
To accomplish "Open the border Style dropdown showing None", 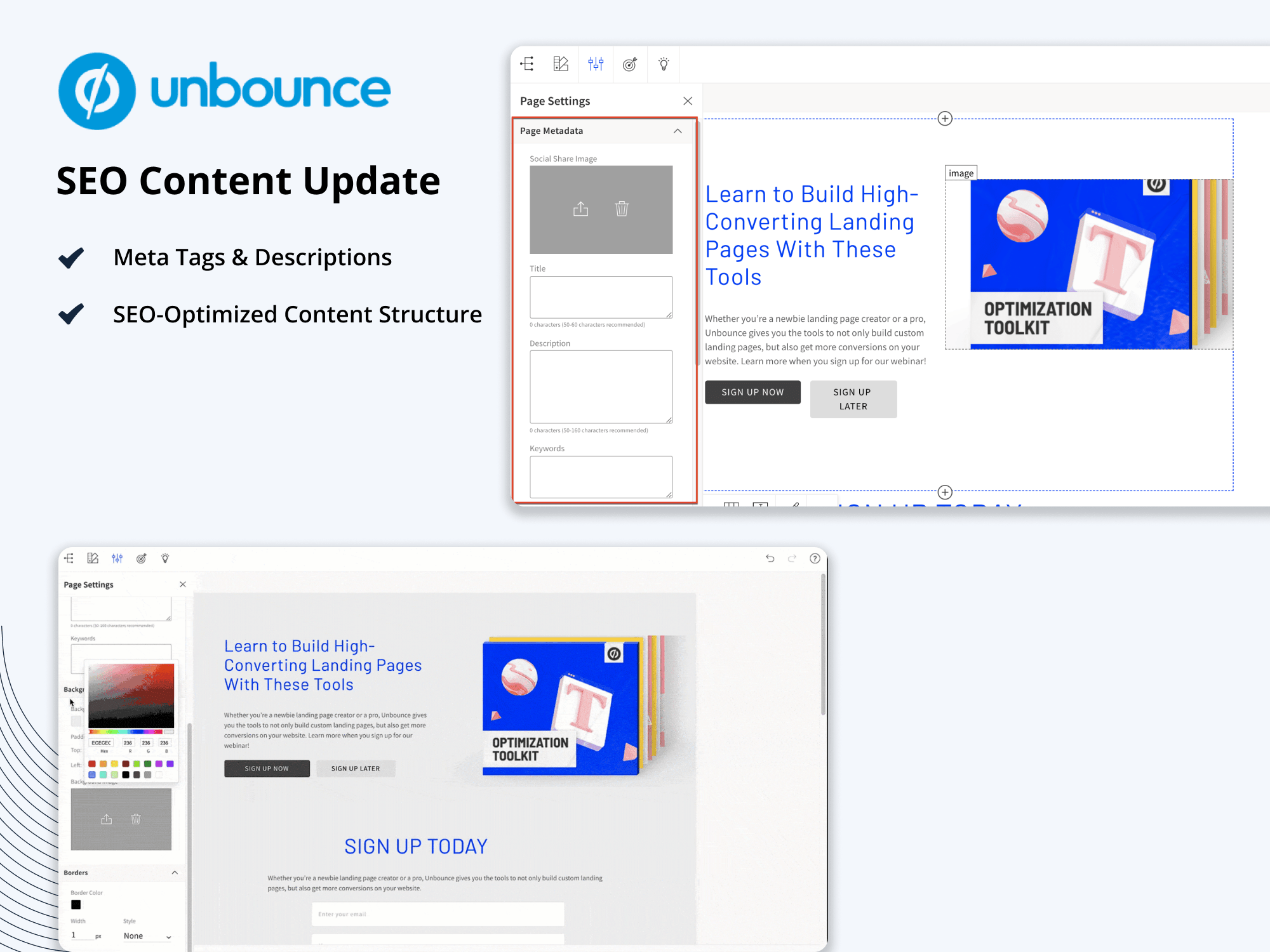I will (x=147, y=936).
